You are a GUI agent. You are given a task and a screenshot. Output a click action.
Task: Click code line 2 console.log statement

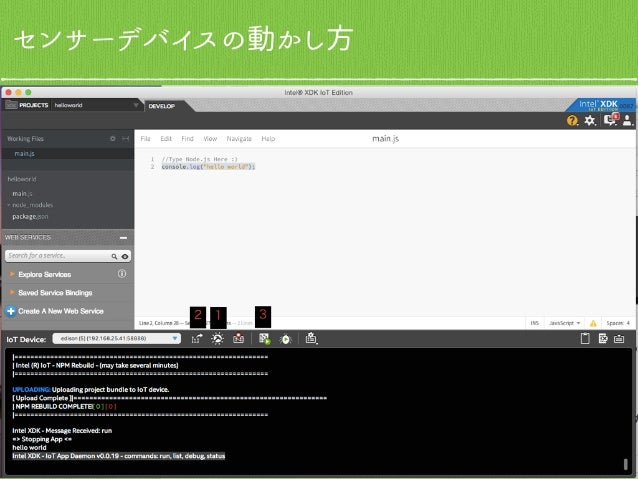pyautogui.click(x=208, y=167)
